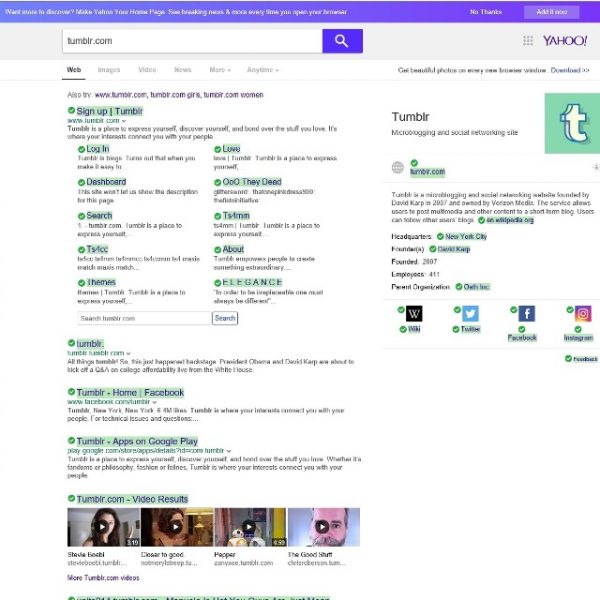
Task: Open Sign up | Tumblr result
Action: (x=109, y=111)
